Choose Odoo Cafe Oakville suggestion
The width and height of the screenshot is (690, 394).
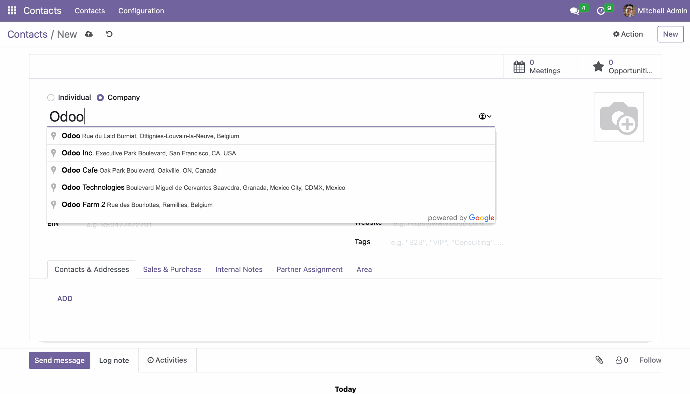(271, 170)
